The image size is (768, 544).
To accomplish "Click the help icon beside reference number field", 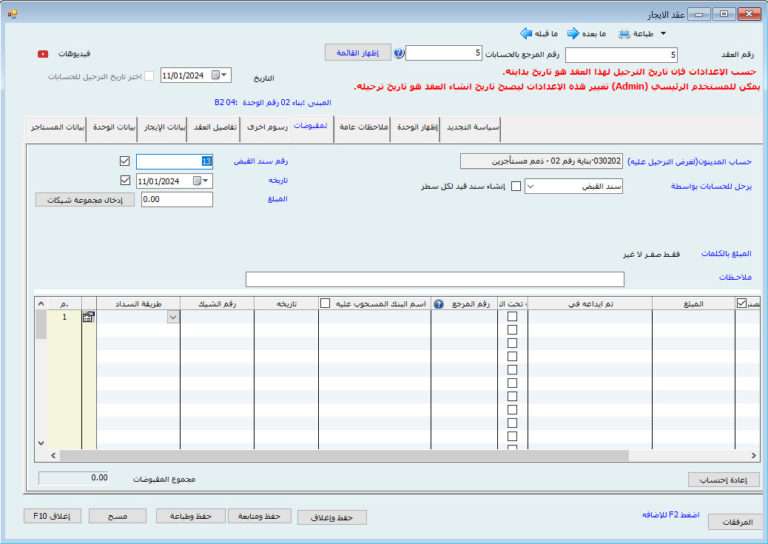I will point(399,53).
